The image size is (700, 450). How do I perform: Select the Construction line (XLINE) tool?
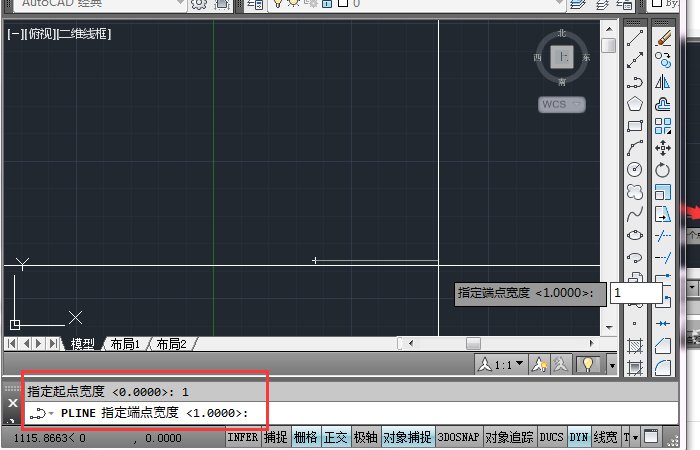click(634, 60)
